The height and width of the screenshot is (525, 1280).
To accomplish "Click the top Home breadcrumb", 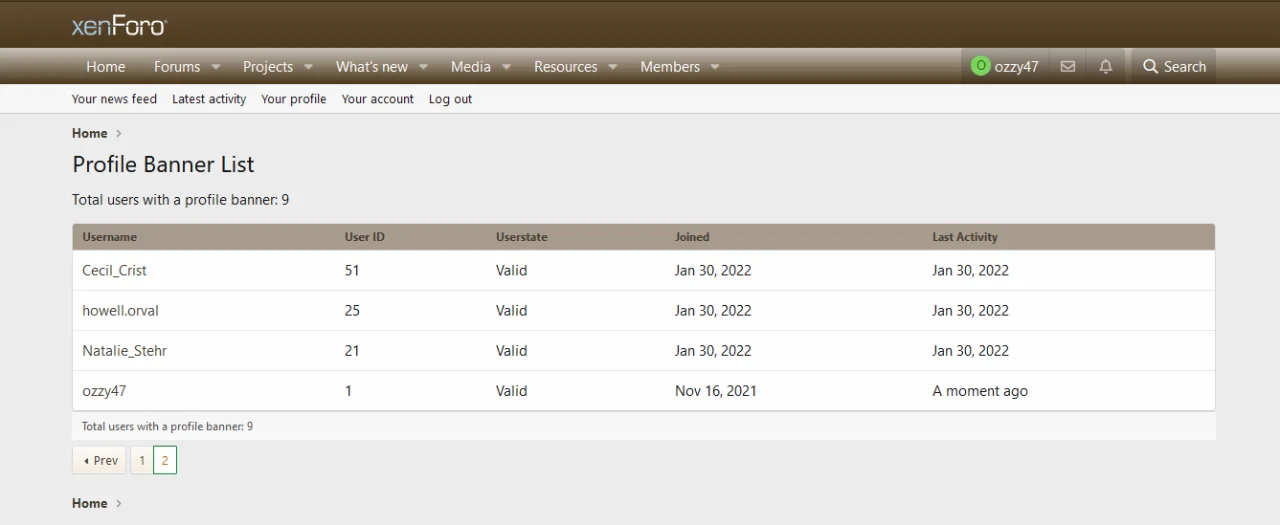I will tap(90, 133).
